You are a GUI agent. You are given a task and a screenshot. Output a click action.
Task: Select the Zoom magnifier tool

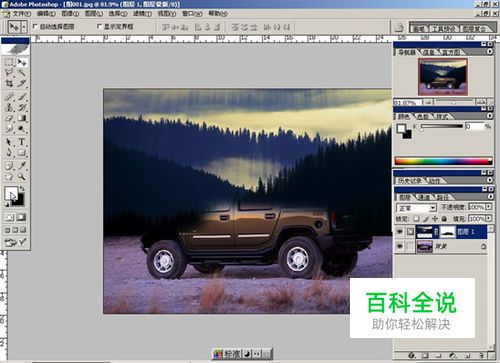click(x=22, y=177)
